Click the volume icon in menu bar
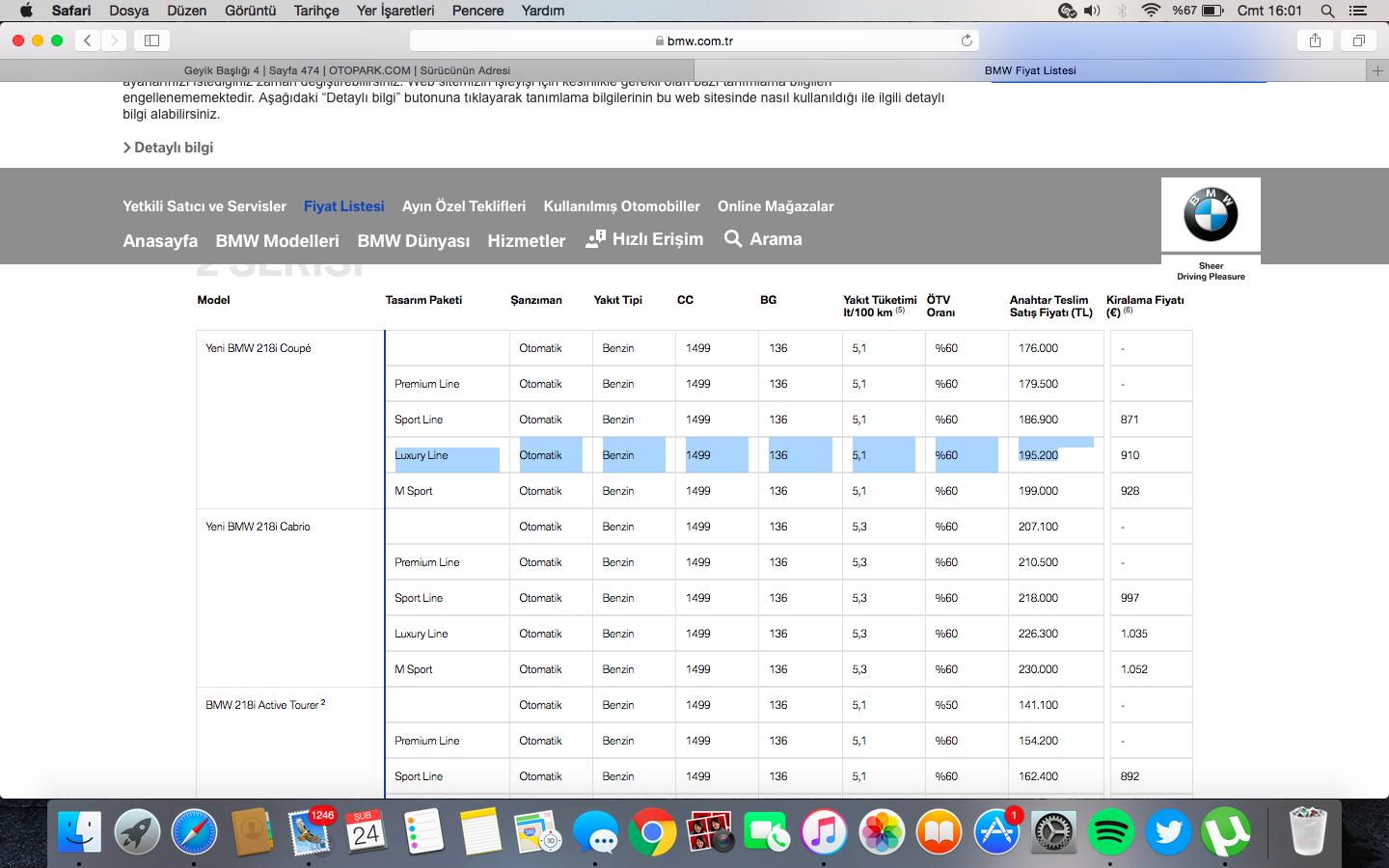 click(1092, 11)
